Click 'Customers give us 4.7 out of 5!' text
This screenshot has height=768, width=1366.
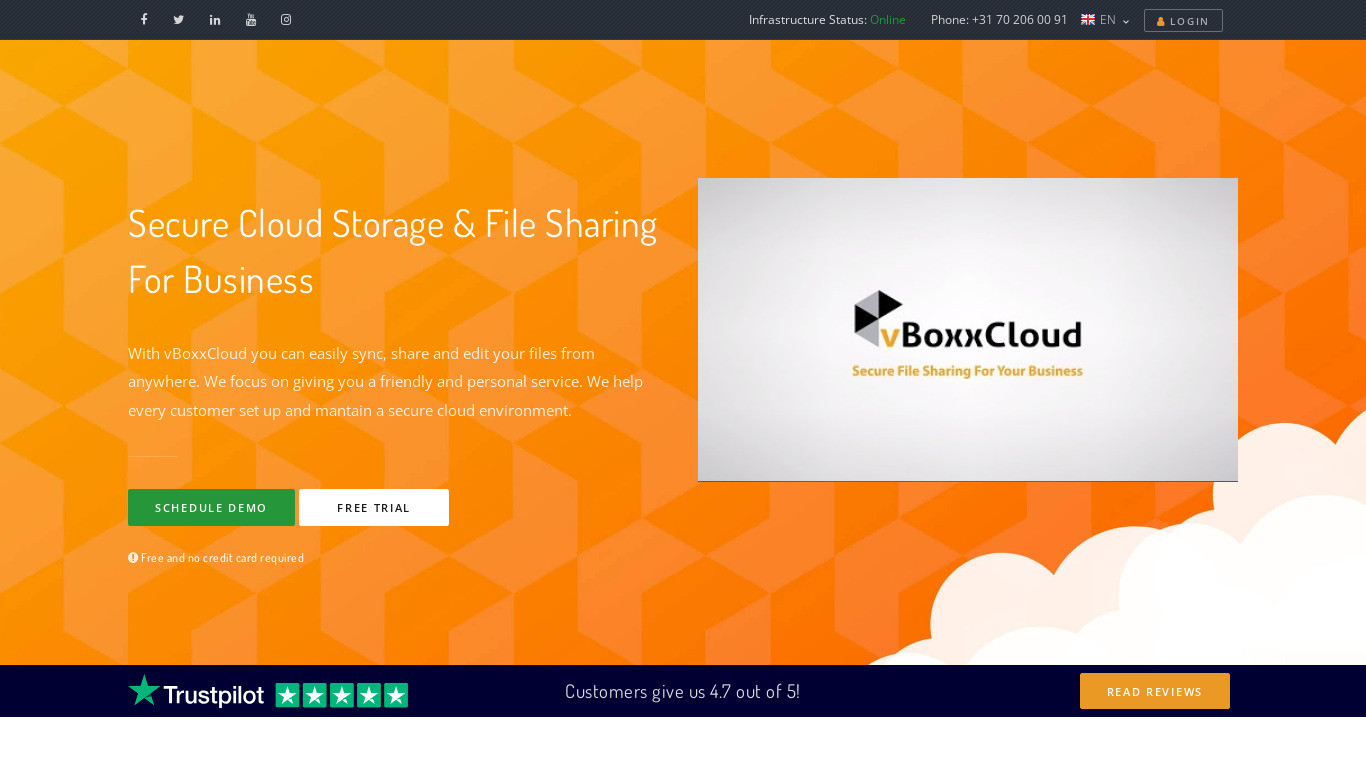683,691
